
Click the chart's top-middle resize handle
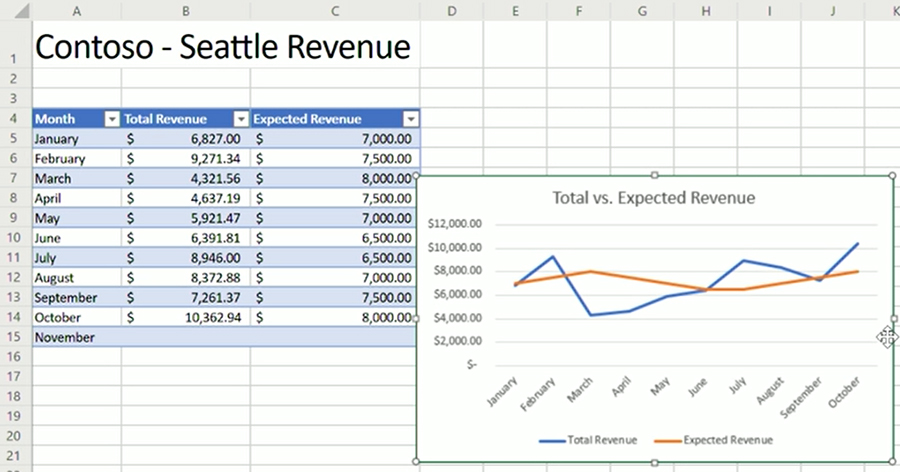click(654, 176)
